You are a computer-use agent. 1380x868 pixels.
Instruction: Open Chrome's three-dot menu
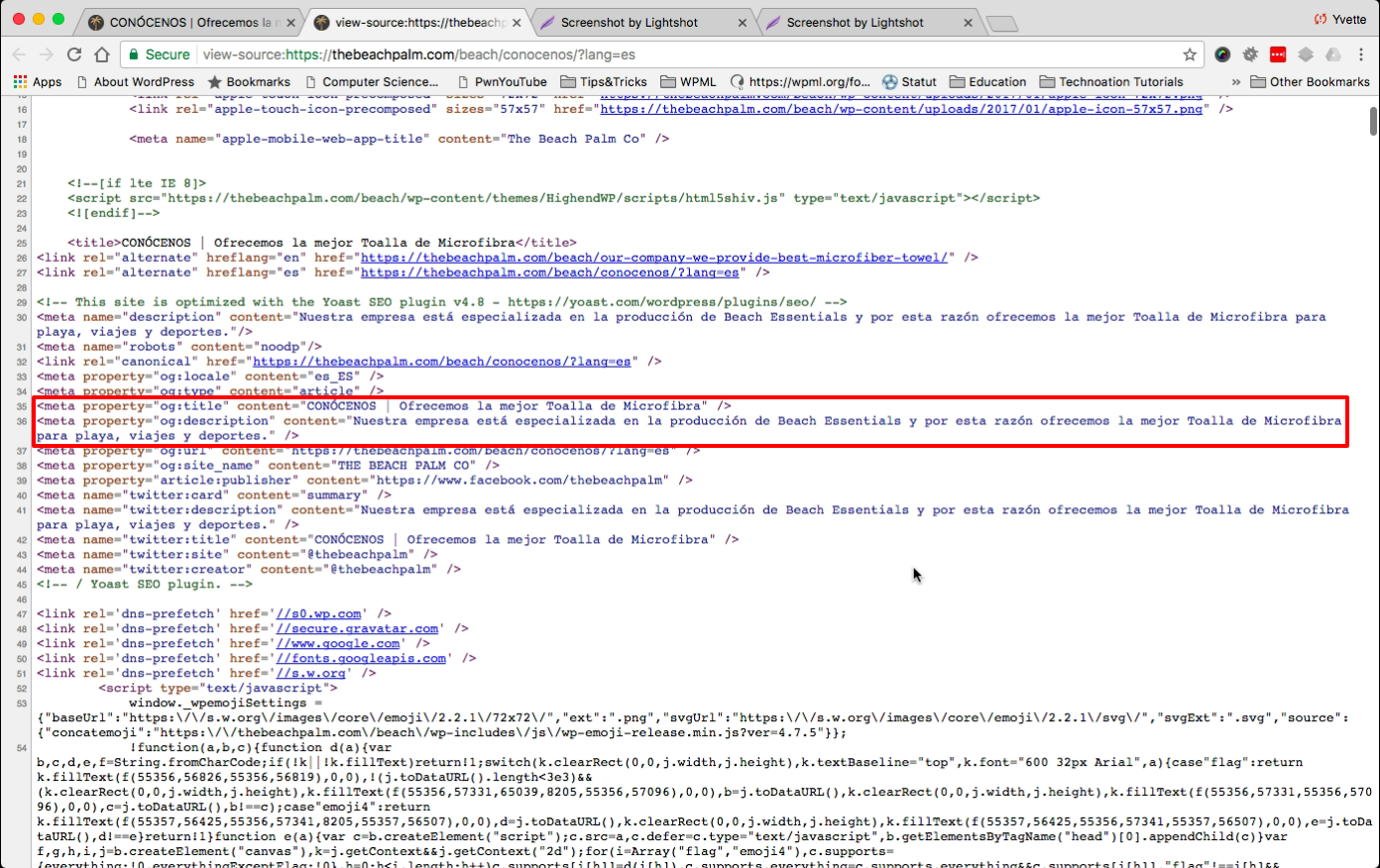[x=1361, y=54]
